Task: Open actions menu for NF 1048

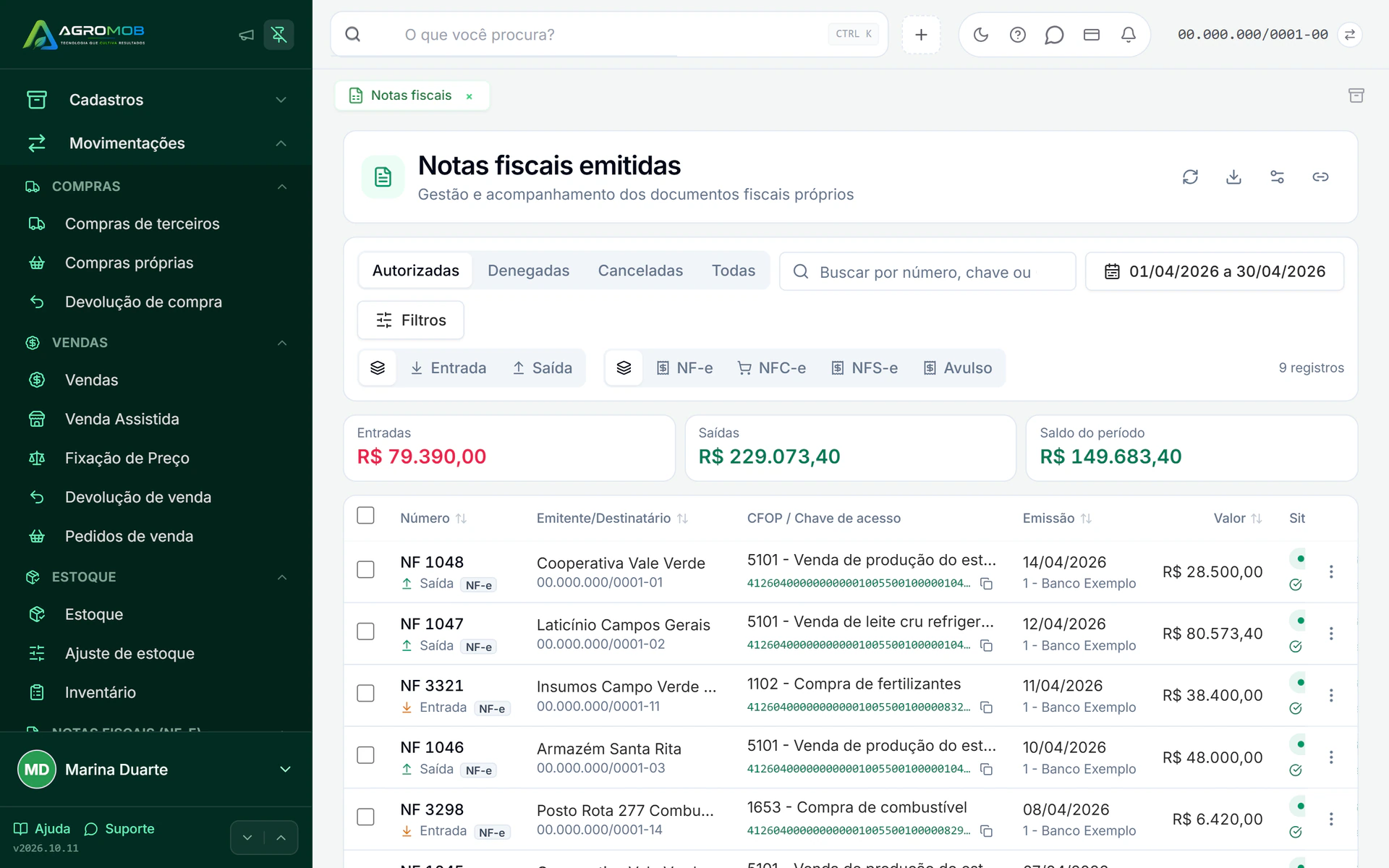Action: pyautogui.click(x=1331, y=571)
